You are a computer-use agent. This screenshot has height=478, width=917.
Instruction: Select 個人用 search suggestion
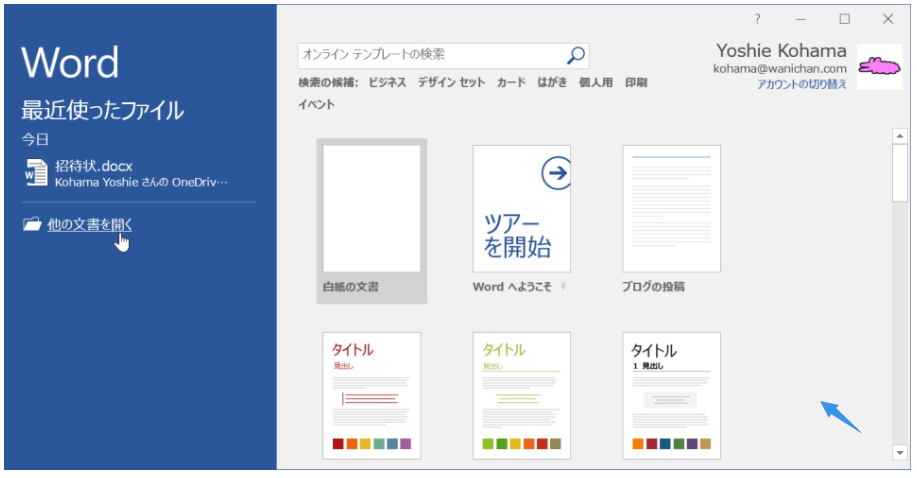click(x=596, y=82)
